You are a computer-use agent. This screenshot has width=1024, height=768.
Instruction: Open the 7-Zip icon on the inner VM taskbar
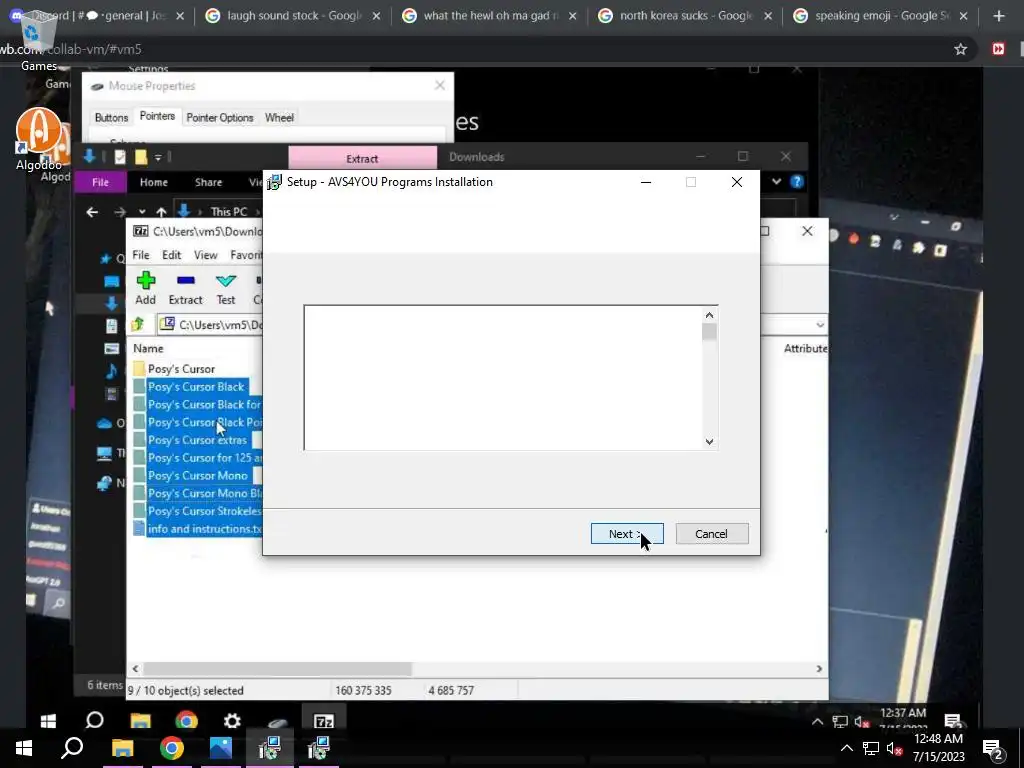click(x=324, y=720)
